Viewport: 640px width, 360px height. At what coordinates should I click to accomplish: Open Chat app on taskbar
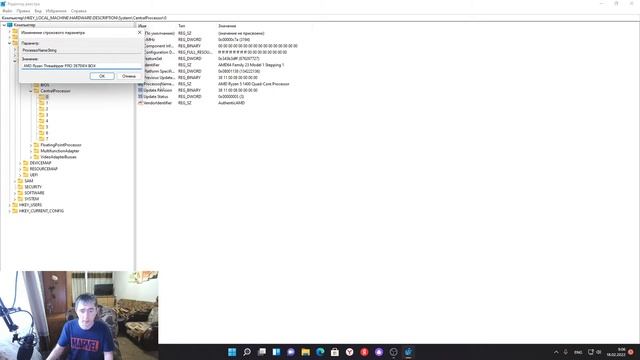click(291, 352)
